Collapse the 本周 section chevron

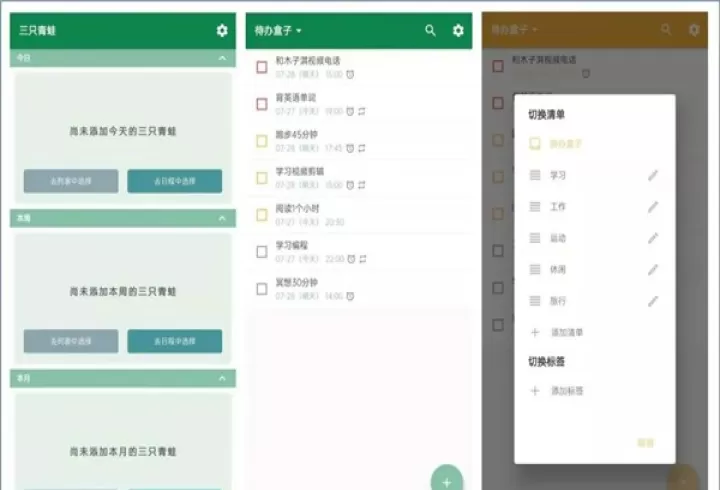[222, 218]
